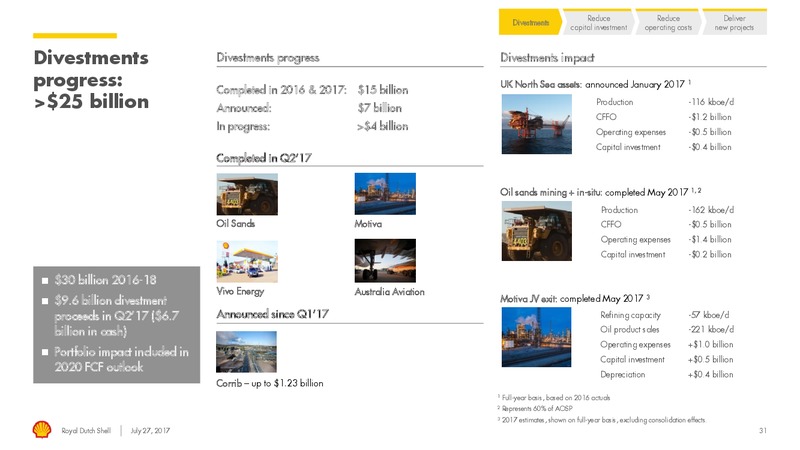Click 'Corrib – up to $1.23 billion' caption
The image size is (800, 450).
pos(269,383)
